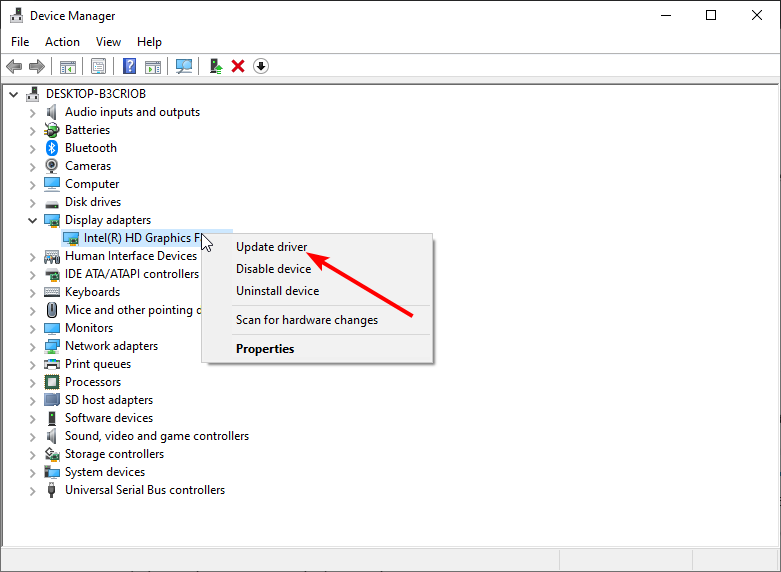Open the Action menu
The height and width of the screenshot is (572, 781).
click(62, 42)
